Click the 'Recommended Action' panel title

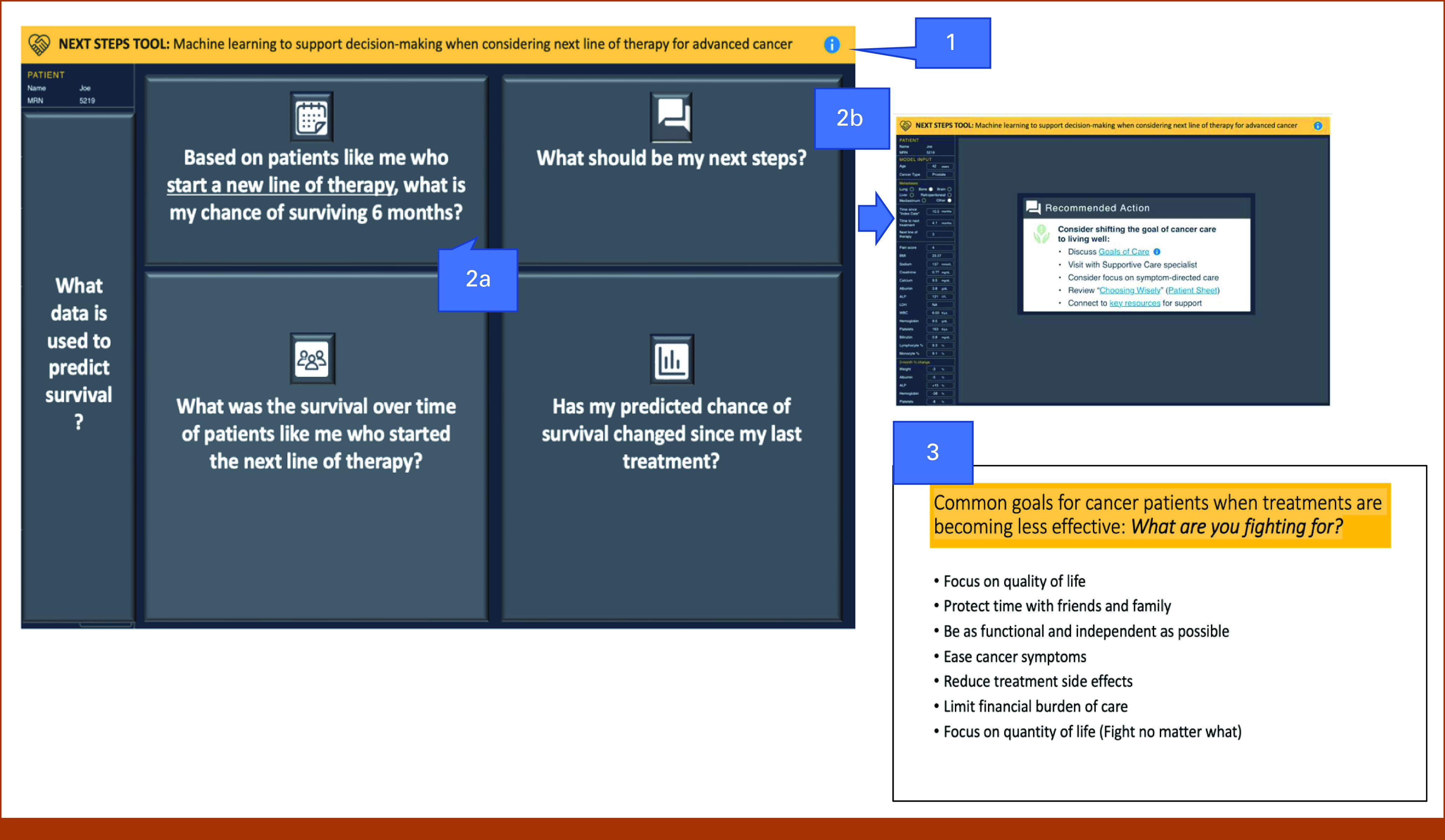pyautogui.click(x=1097, y=208)
